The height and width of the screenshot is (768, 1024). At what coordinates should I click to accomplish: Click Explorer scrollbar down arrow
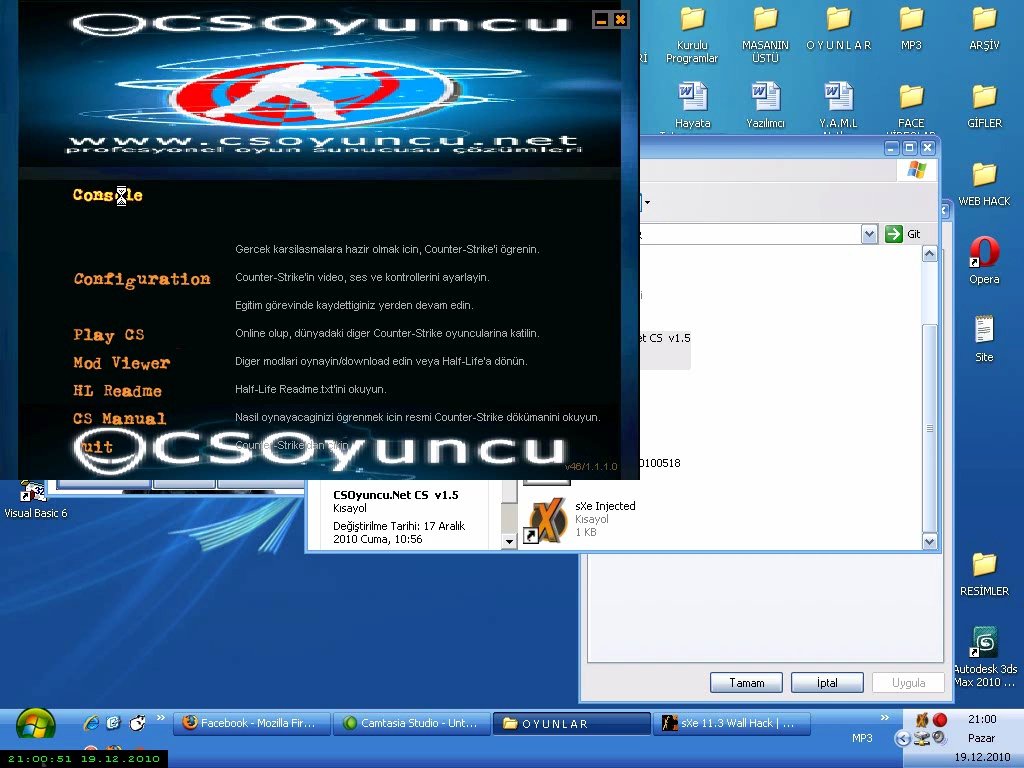point(929,541)
